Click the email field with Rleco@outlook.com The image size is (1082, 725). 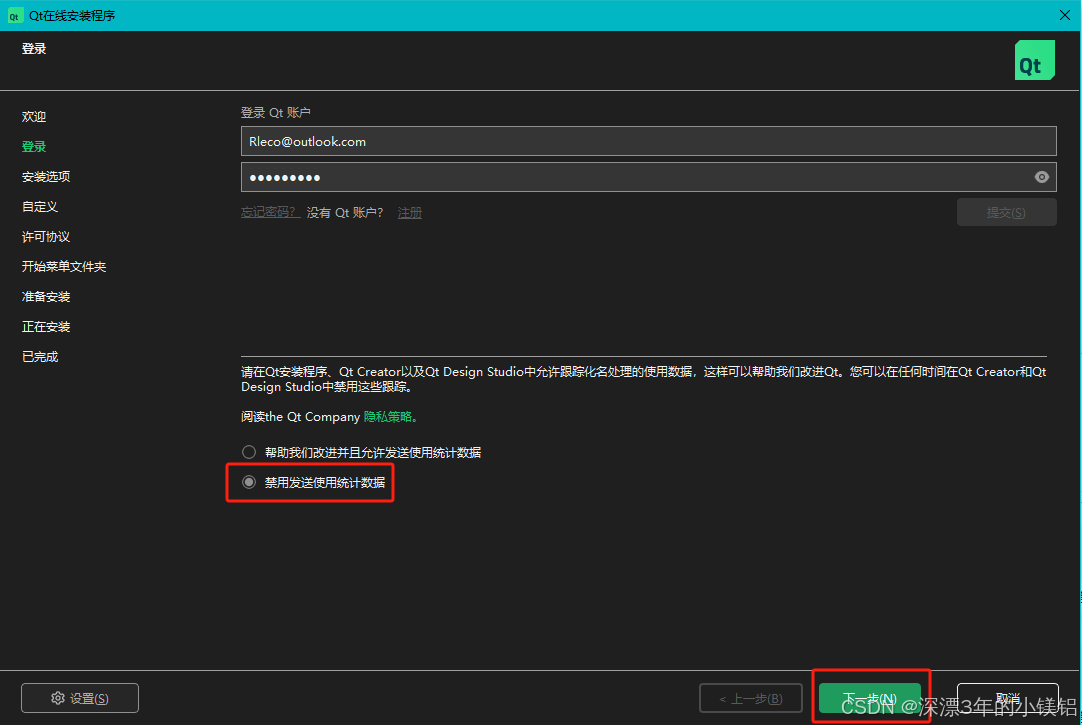(x=648, y=141)
